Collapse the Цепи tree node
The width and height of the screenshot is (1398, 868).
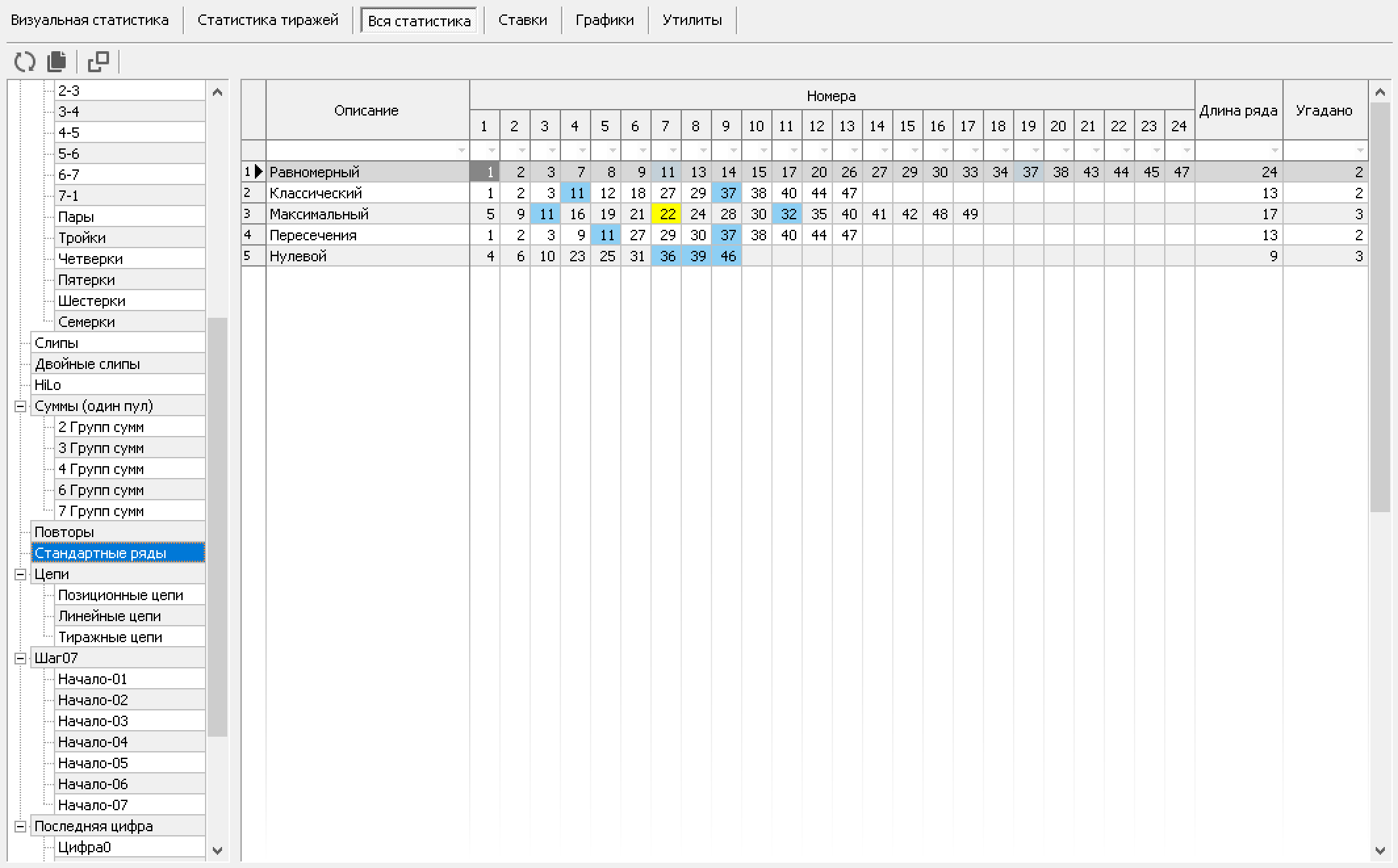[20, 575]
